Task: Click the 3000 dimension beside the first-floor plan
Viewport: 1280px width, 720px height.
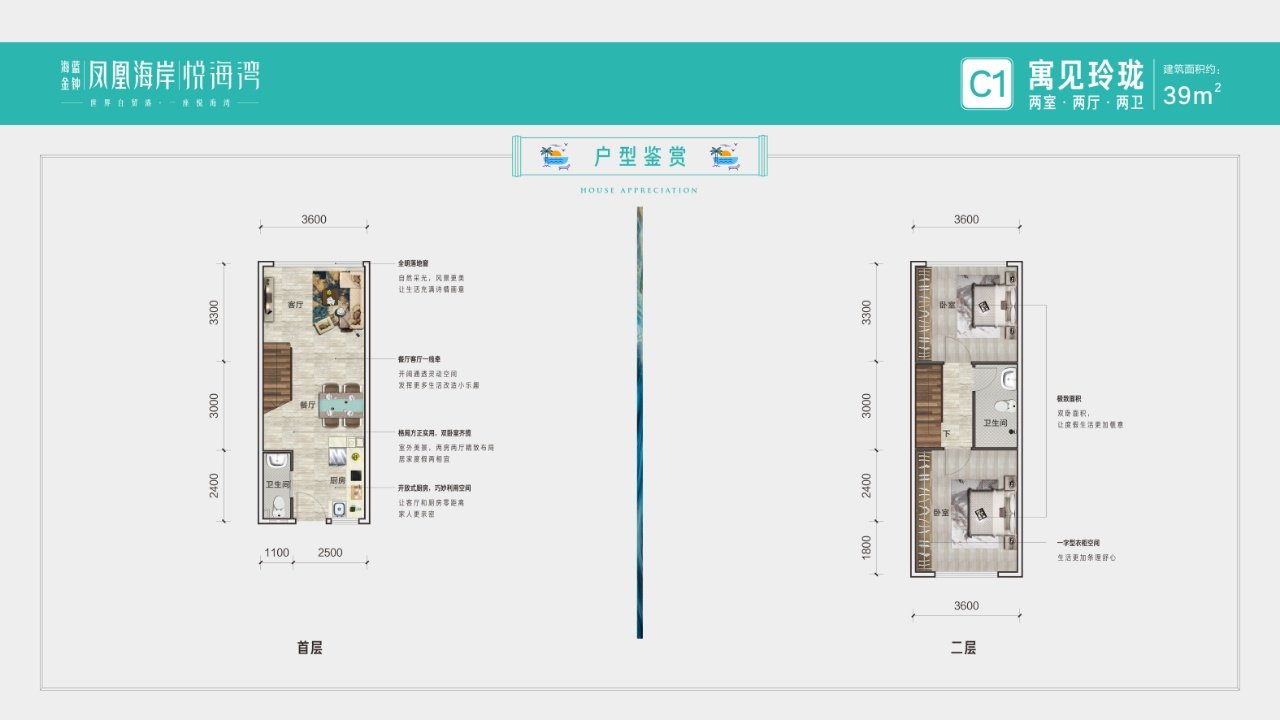Action: [215, 405]
